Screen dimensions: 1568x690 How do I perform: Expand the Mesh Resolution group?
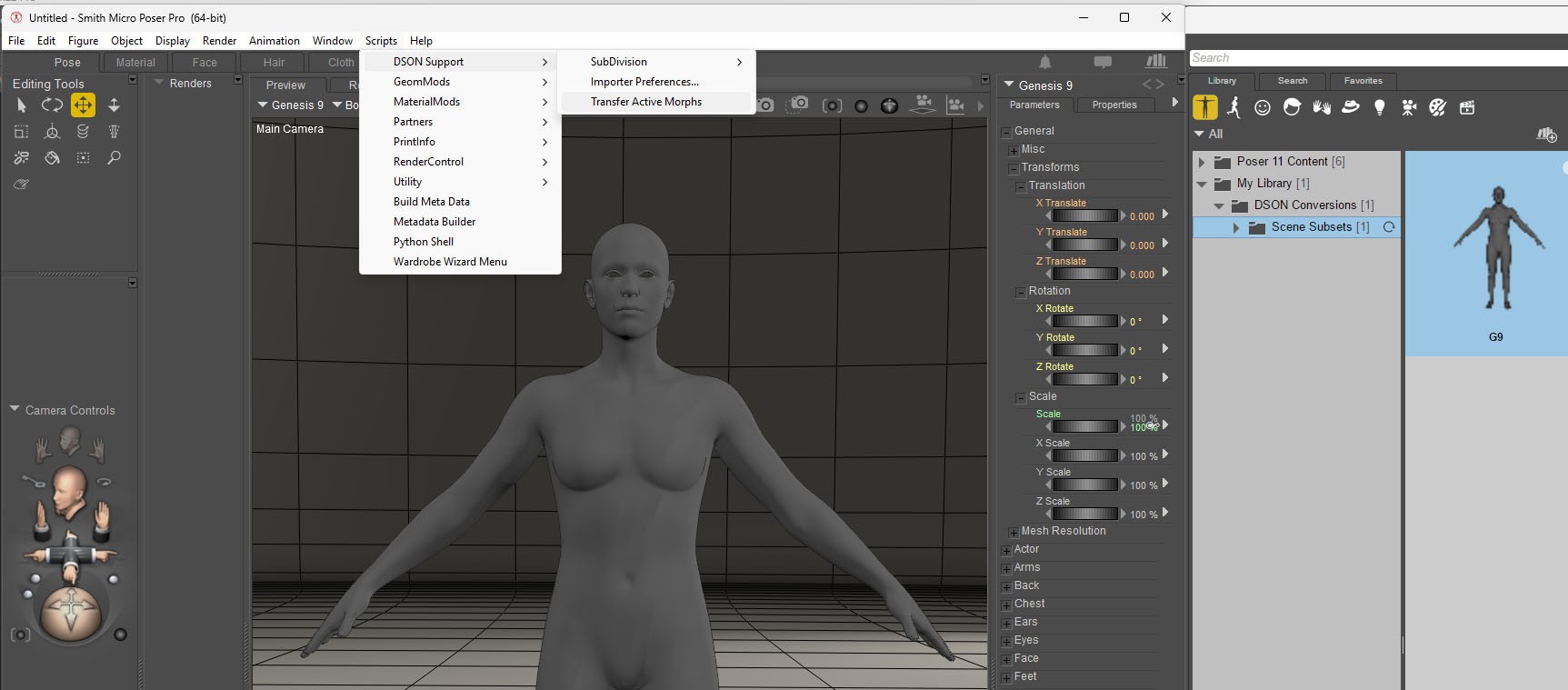pyautogui.click(x=1014, y=533)
